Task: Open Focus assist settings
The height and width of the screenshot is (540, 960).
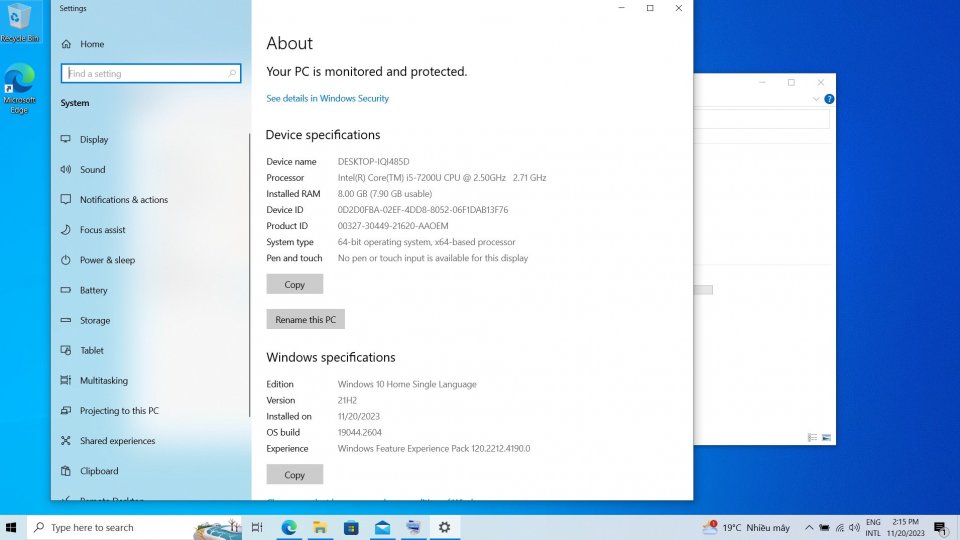Action: [102, 230]
